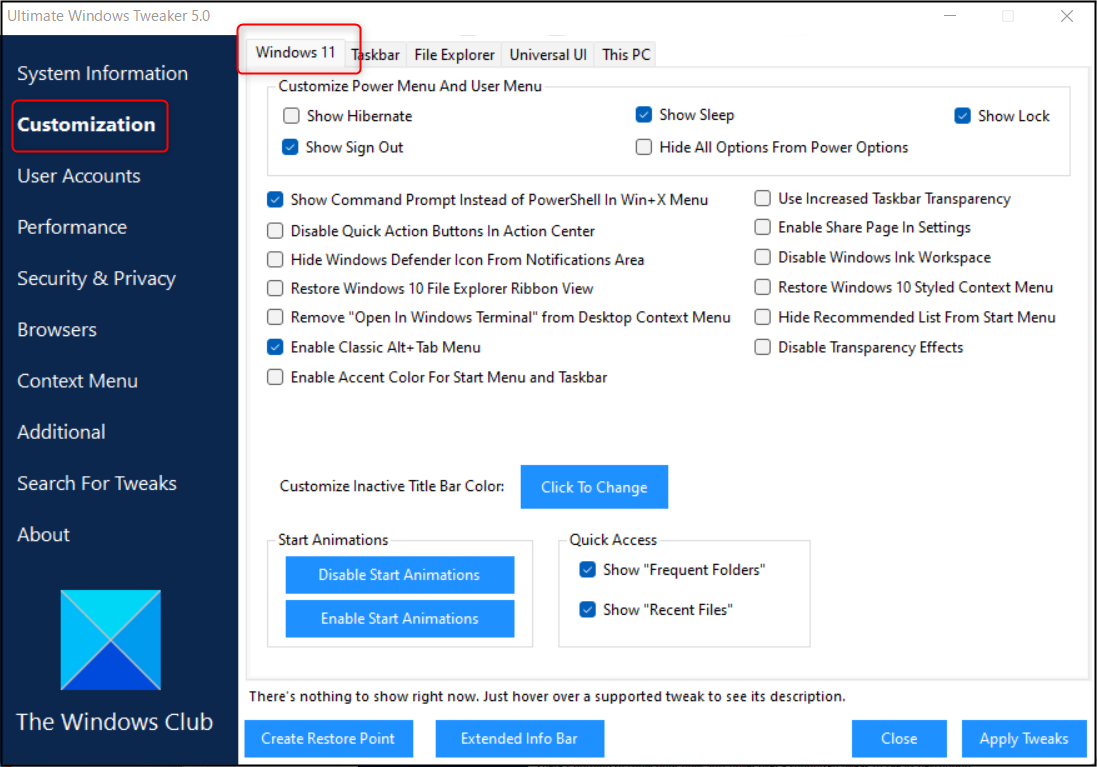This screenshot has height=767, width=1097.
Task: Toggle Show Command Prompt Instead of PowerShell
Action: (275, 199)
